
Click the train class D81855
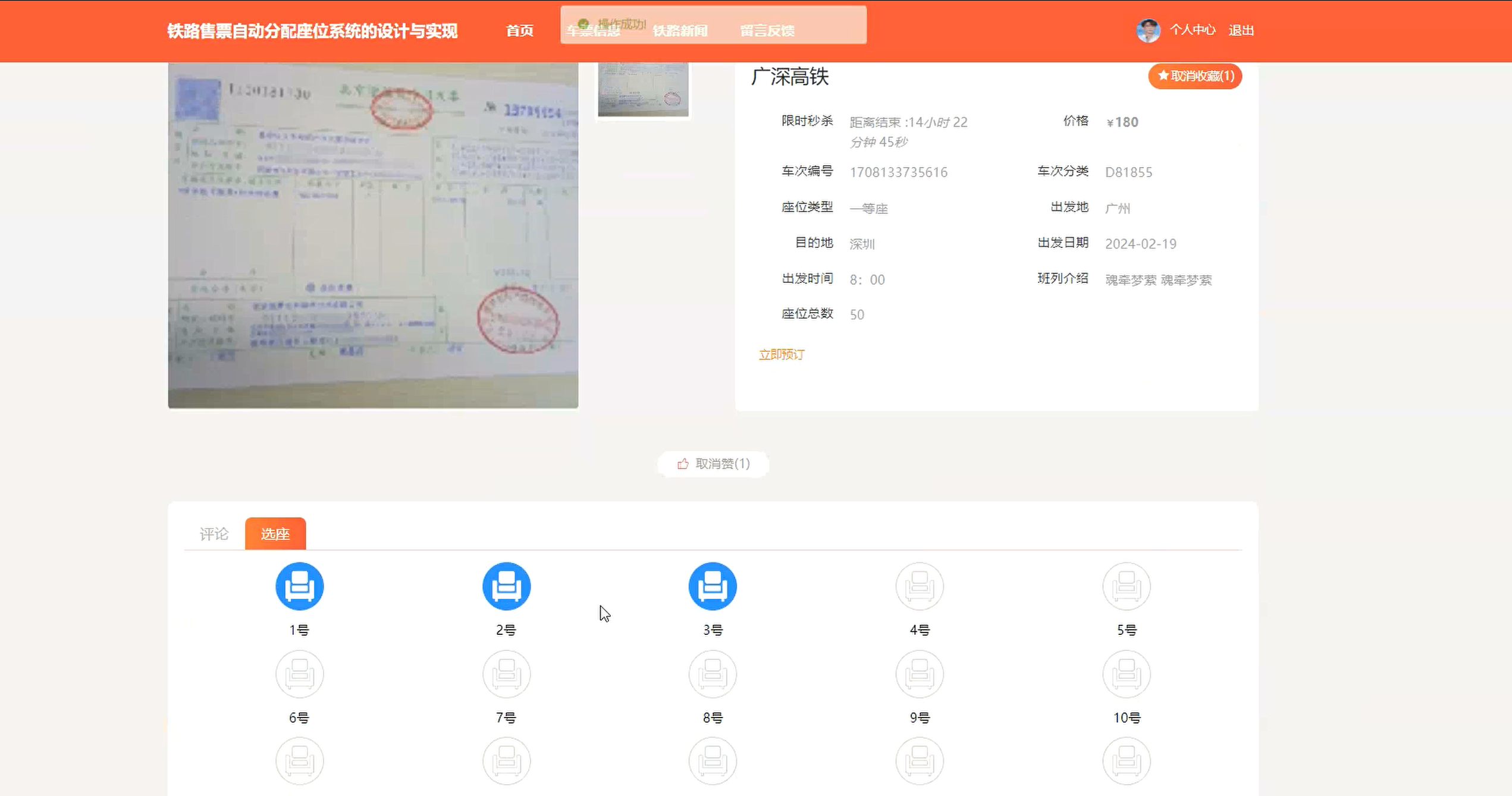point(1128,172)
